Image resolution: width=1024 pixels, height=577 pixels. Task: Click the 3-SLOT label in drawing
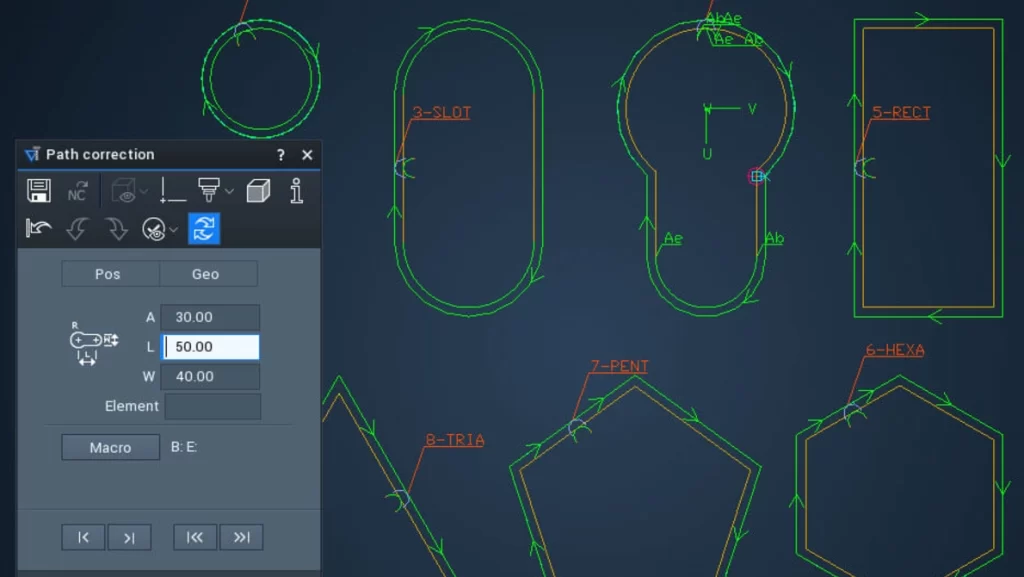pos(441,113)
